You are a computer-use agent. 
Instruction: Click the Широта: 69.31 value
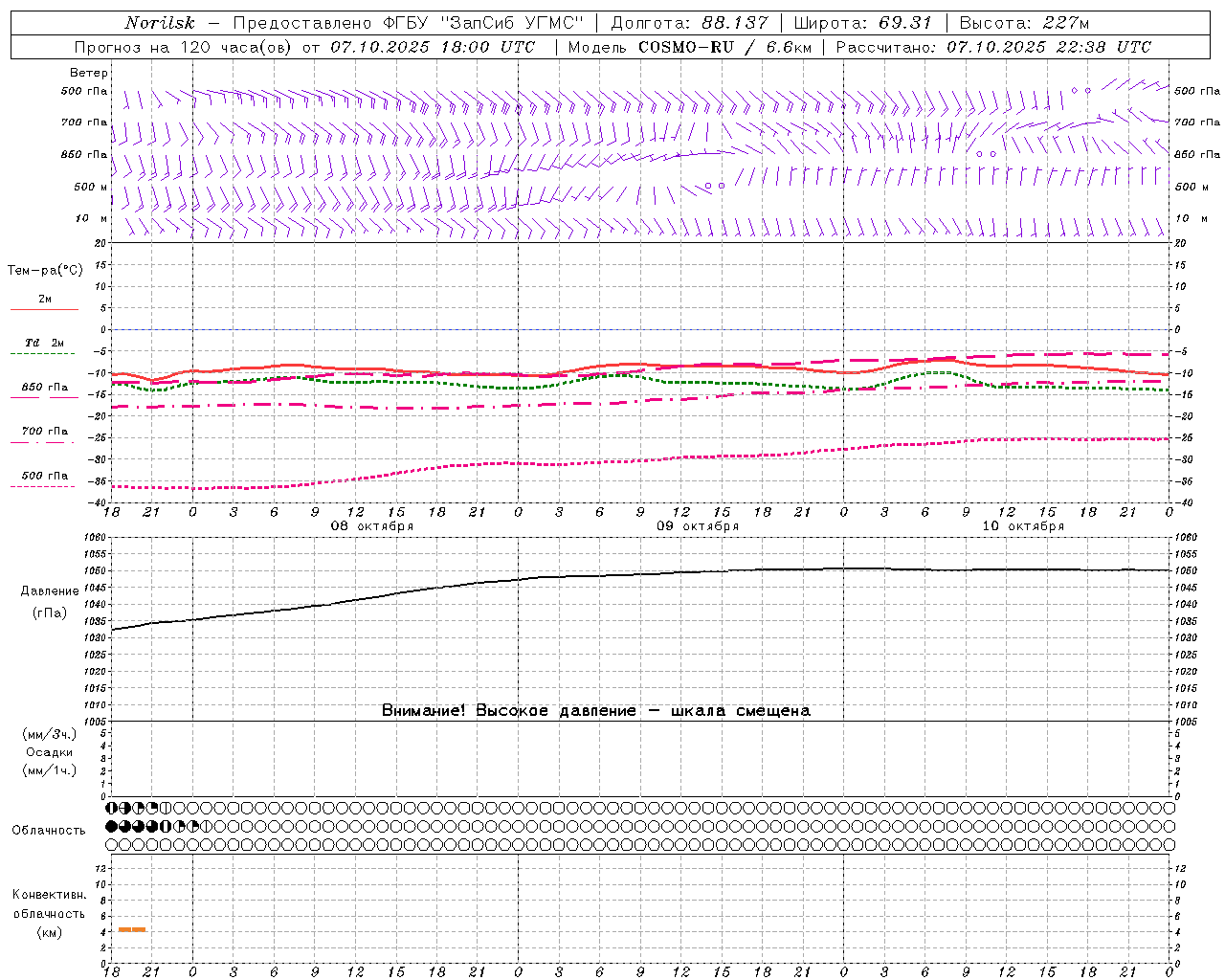862,23
